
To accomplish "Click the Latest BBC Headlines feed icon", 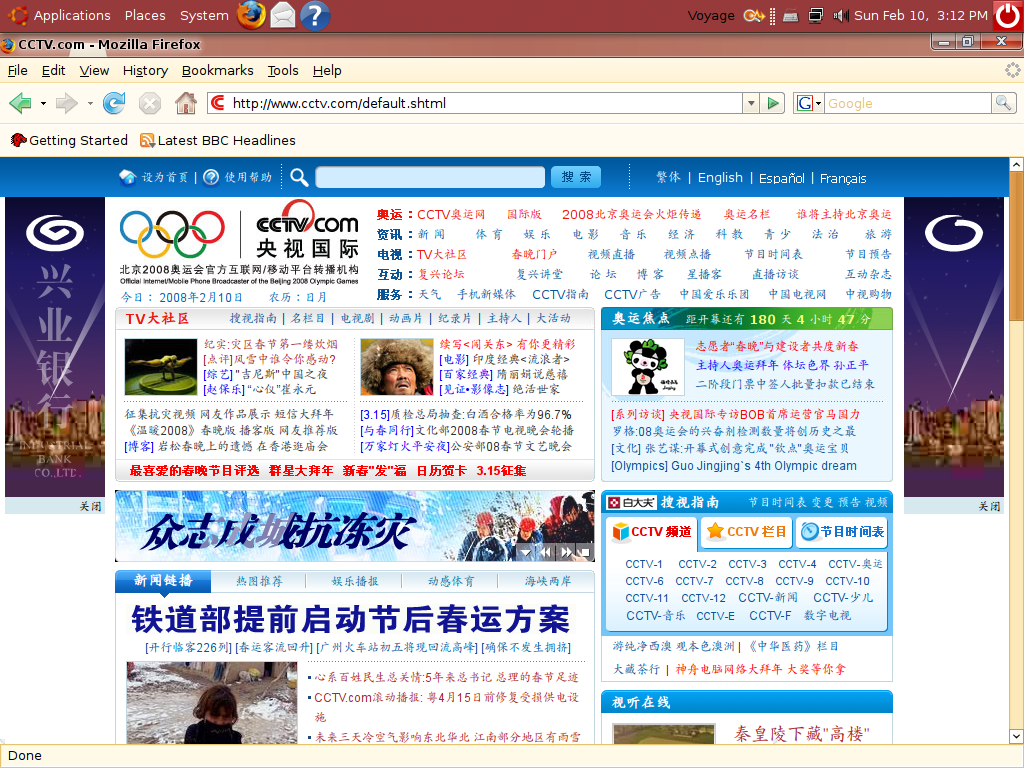I will 148,140.
